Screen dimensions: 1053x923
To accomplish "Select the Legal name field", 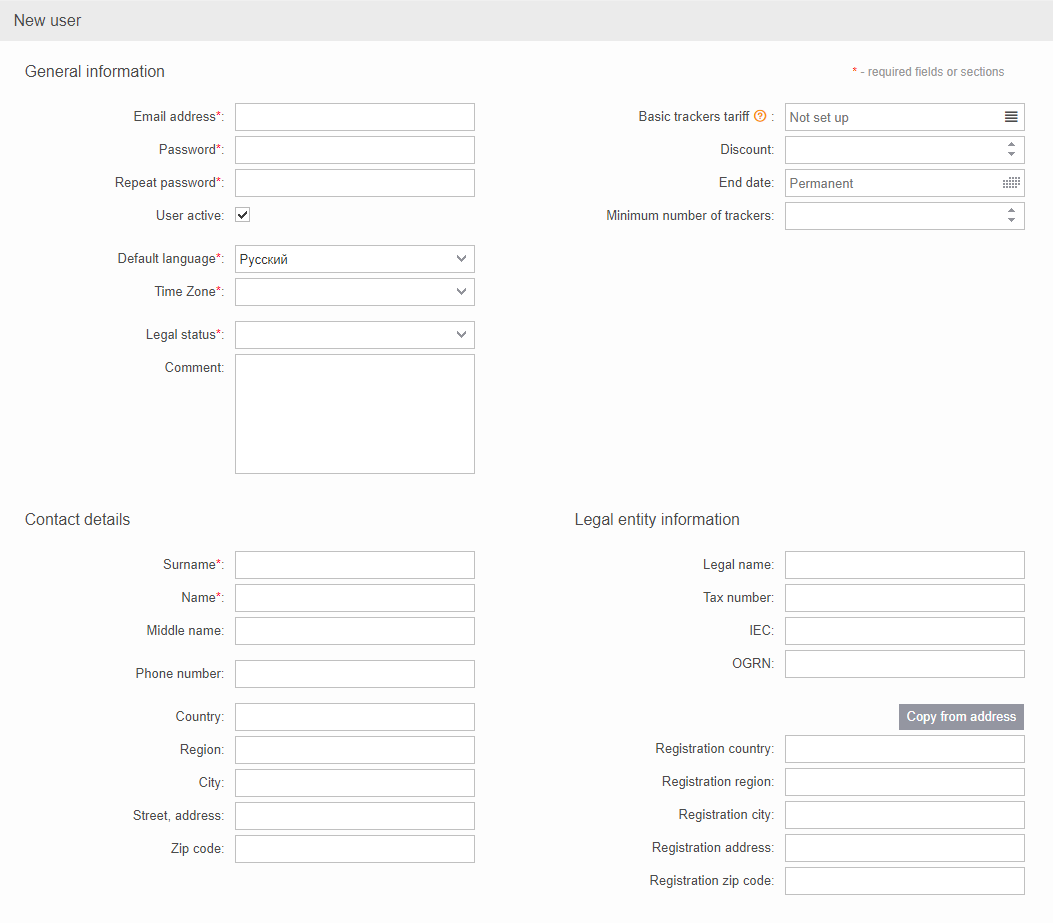I will pos(904,565).
